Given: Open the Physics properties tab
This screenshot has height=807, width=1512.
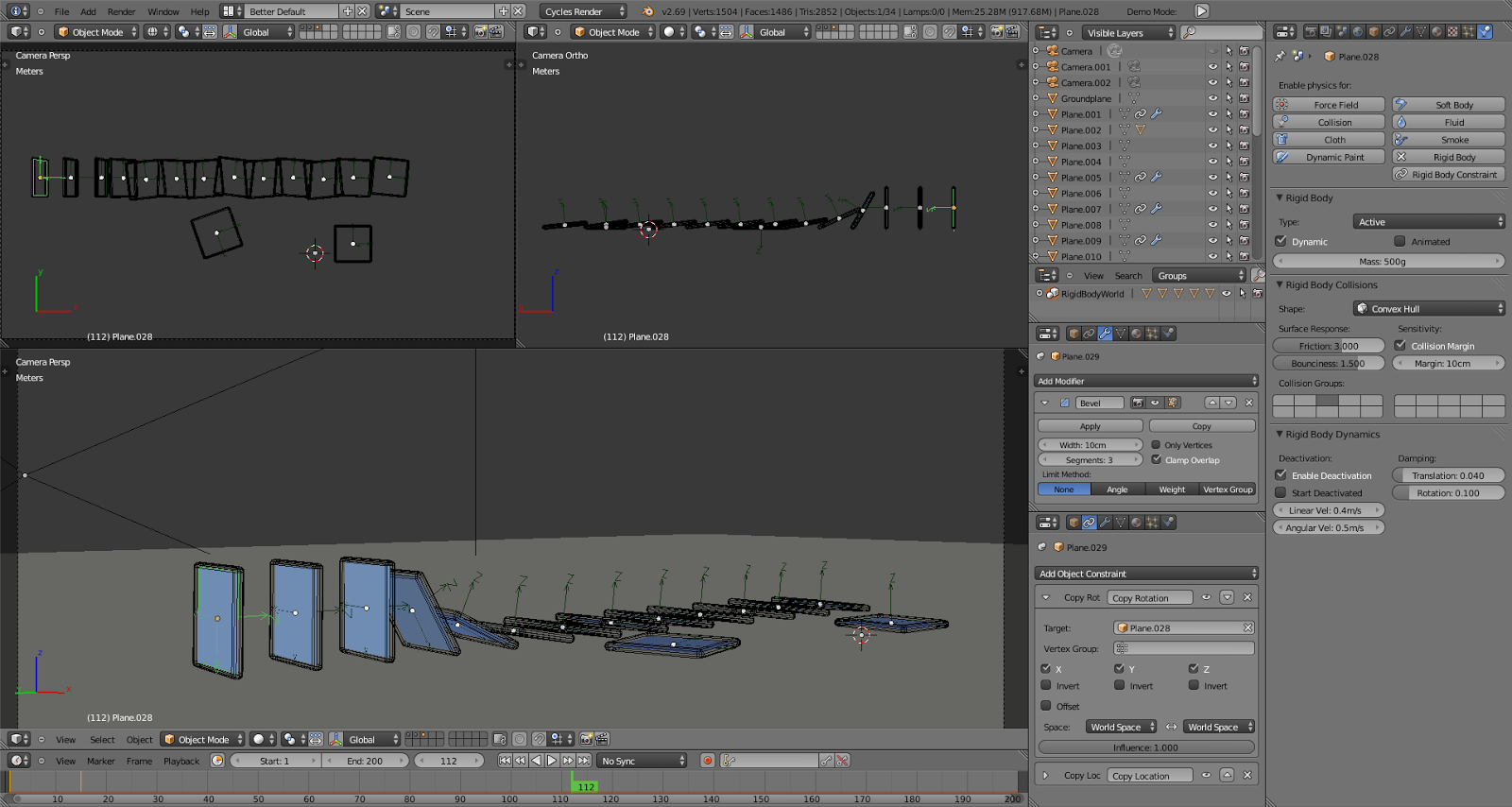Looking at the screenshot, I should 1485,31.
